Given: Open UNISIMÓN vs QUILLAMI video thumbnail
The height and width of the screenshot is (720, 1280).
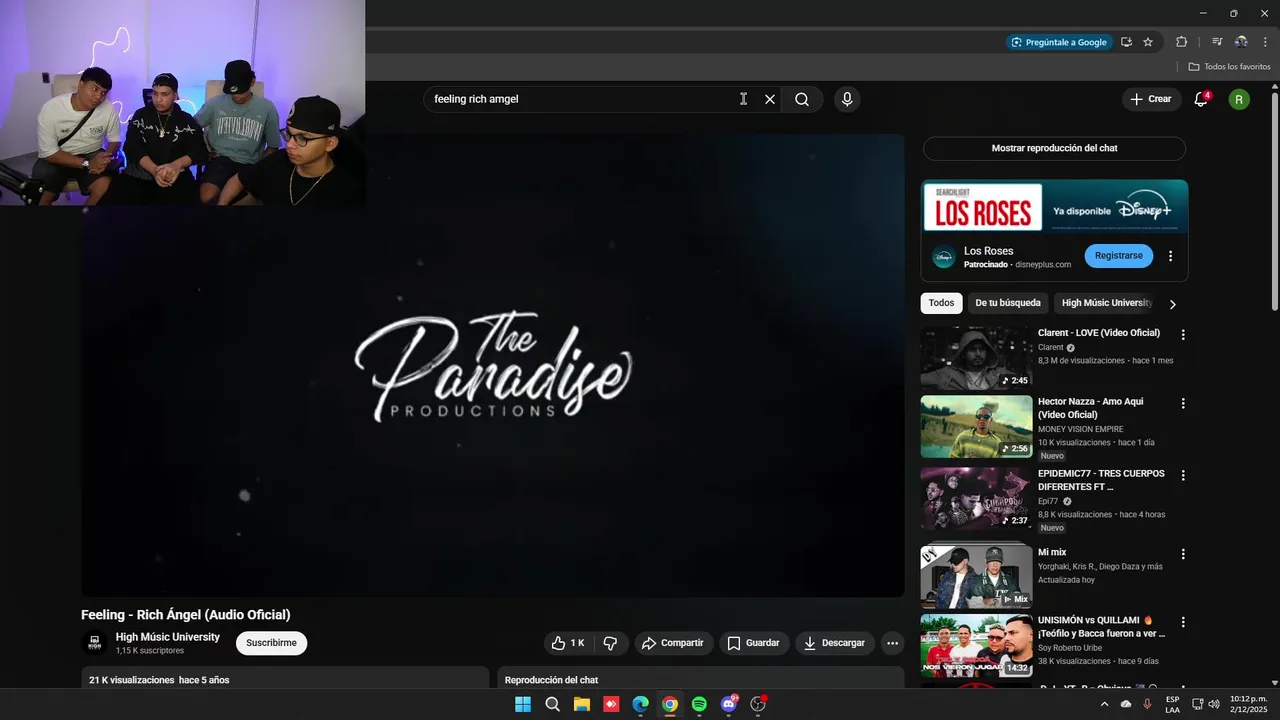Looking at the screenshot, I should coord(976,645).
